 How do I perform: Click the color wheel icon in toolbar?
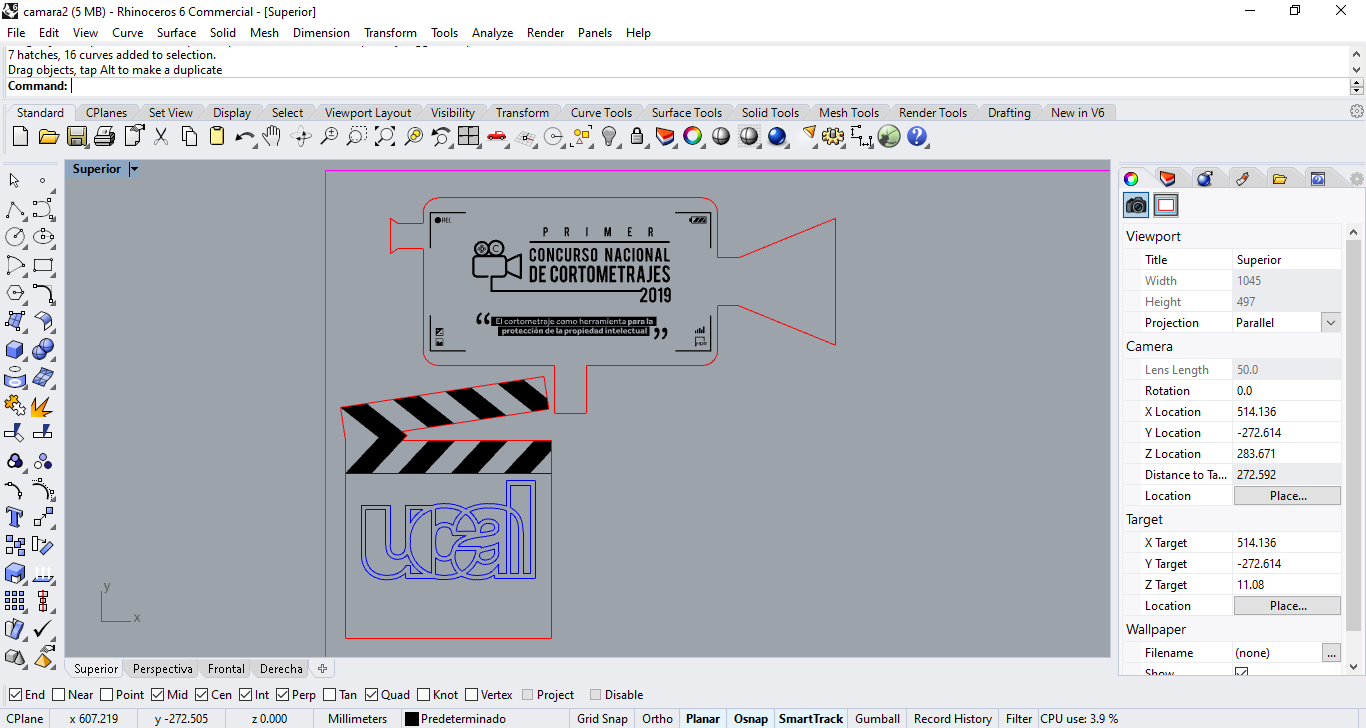693,136
